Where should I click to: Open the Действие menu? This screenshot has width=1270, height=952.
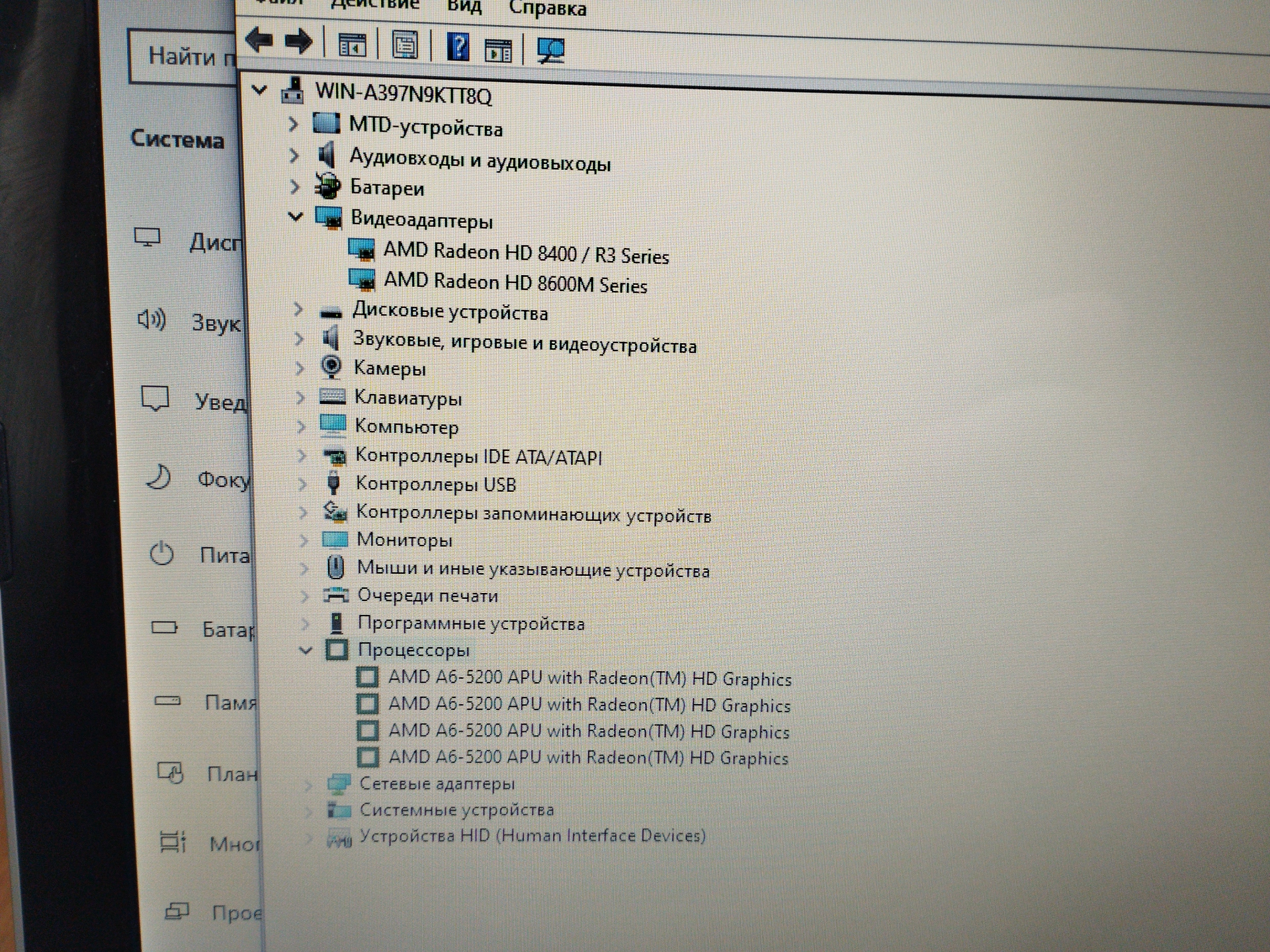(x=375, y=4)
